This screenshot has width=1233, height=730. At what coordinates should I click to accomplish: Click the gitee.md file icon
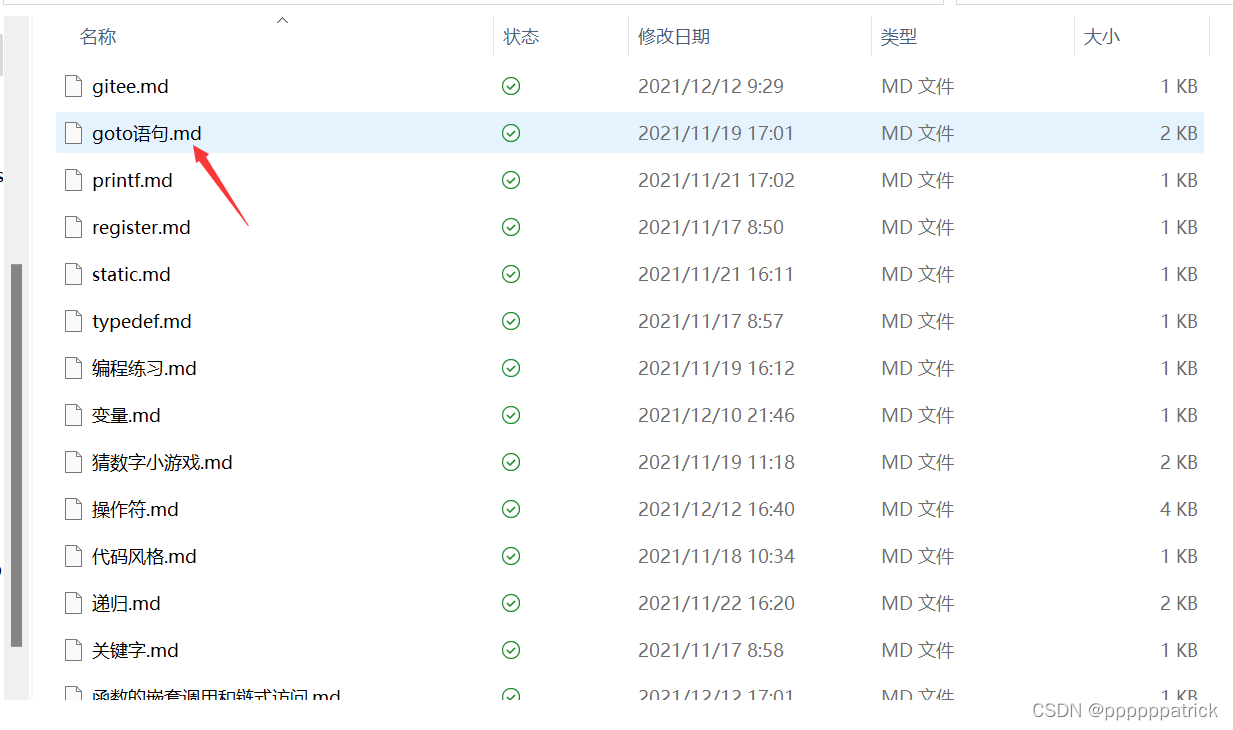pyautogui.click(x=72, y=86)
